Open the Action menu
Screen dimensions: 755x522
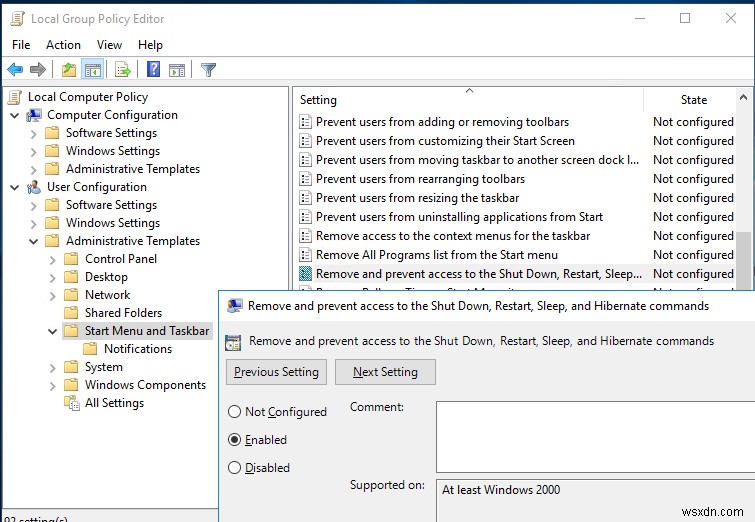[x=63, y=45]
